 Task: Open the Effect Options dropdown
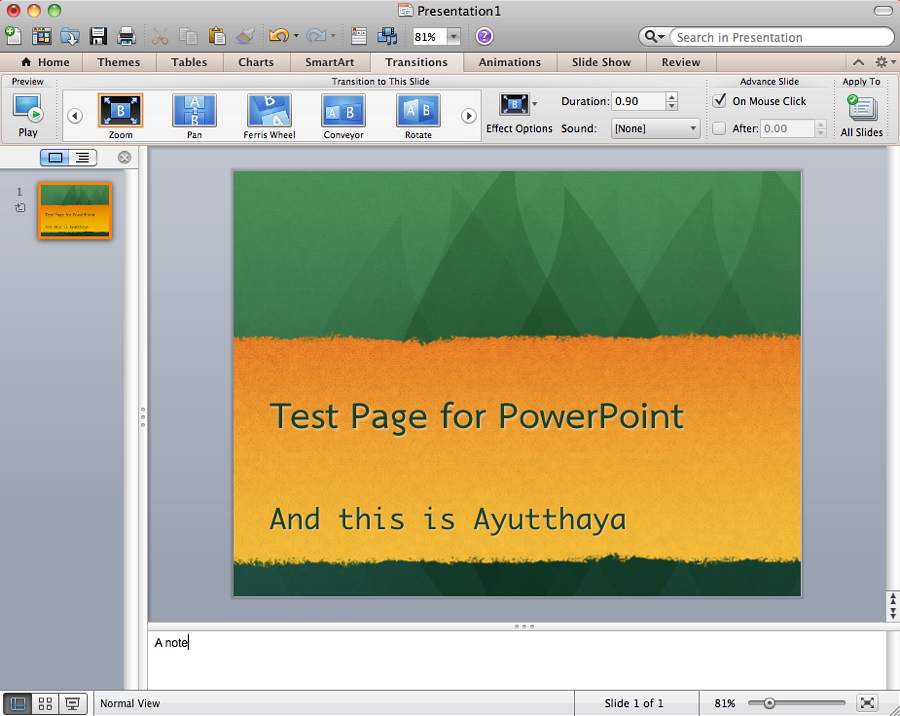point(518,114)
